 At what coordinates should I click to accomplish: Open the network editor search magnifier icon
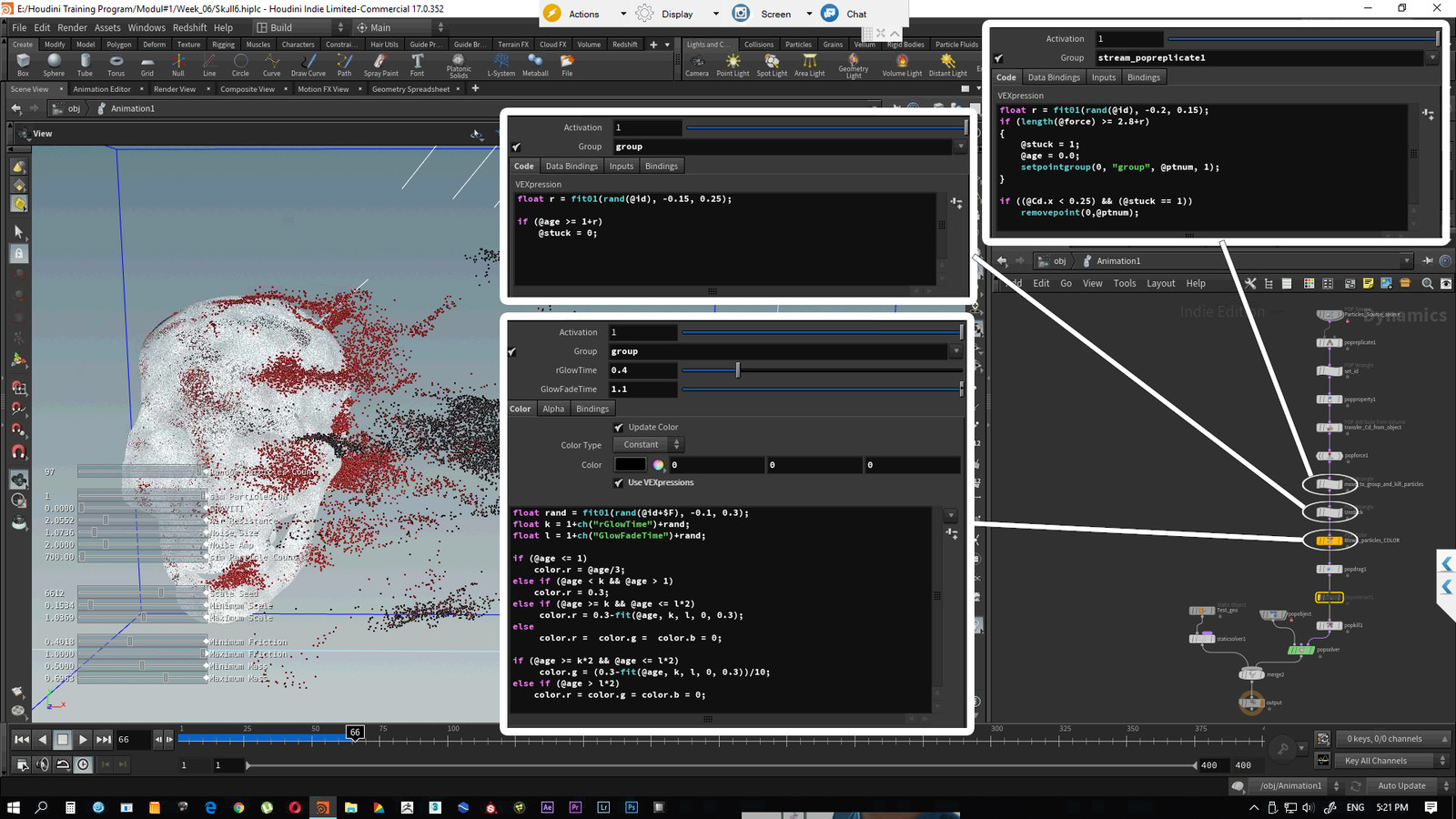1428,283
